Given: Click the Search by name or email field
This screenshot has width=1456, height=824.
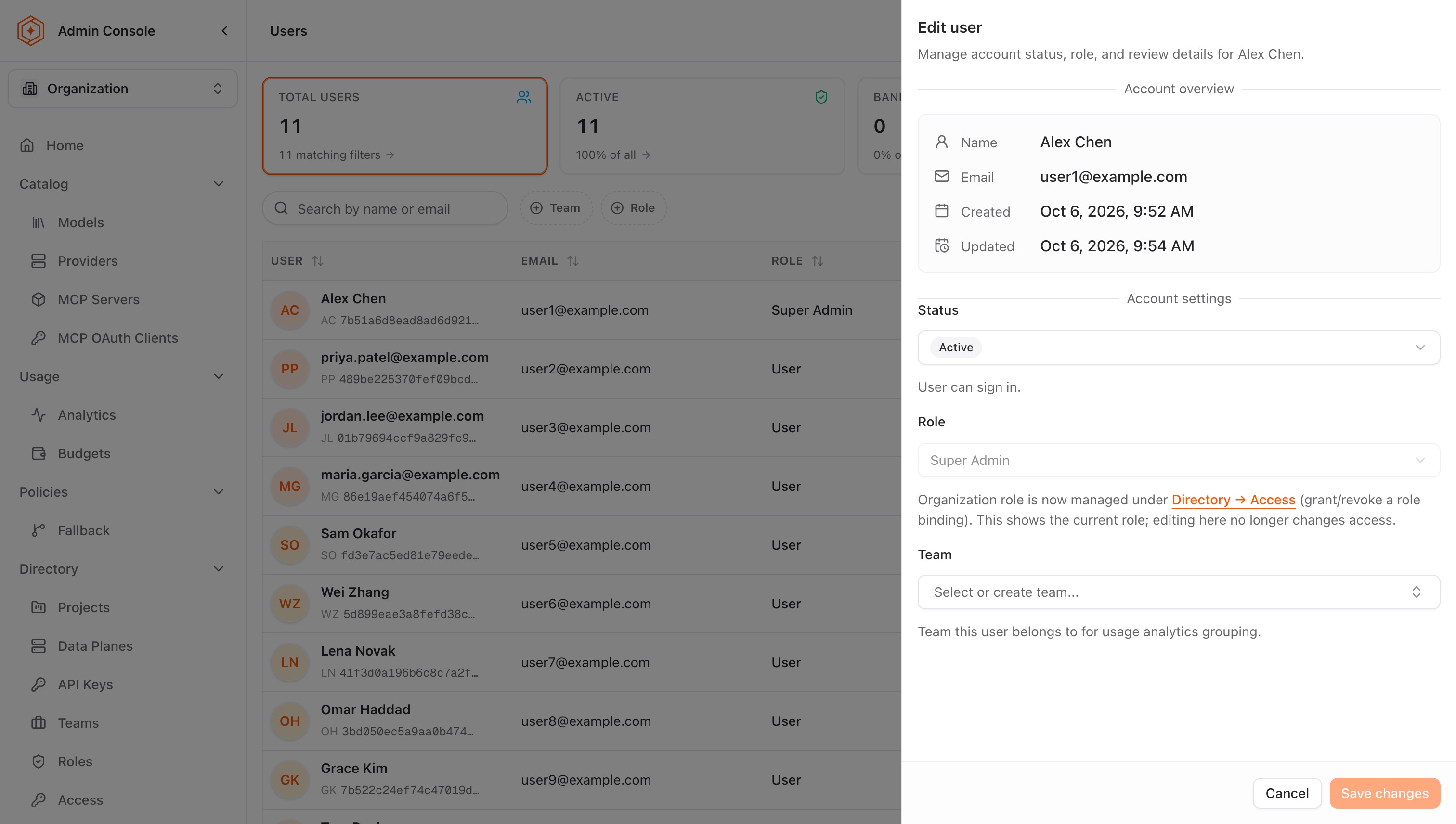Looking at the screenshot, I should point(385,208).
